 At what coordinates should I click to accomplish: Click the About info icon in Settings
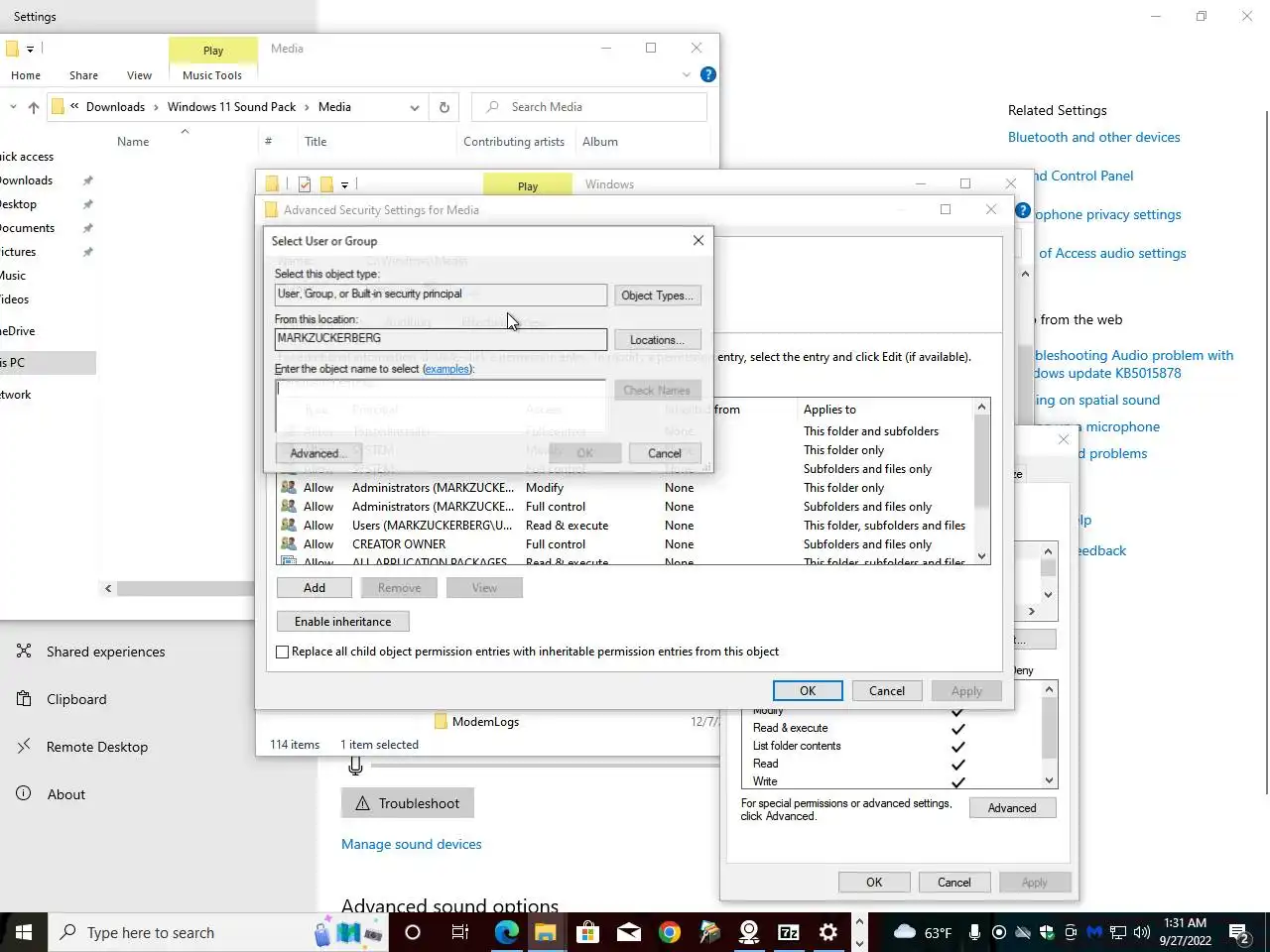24,794
